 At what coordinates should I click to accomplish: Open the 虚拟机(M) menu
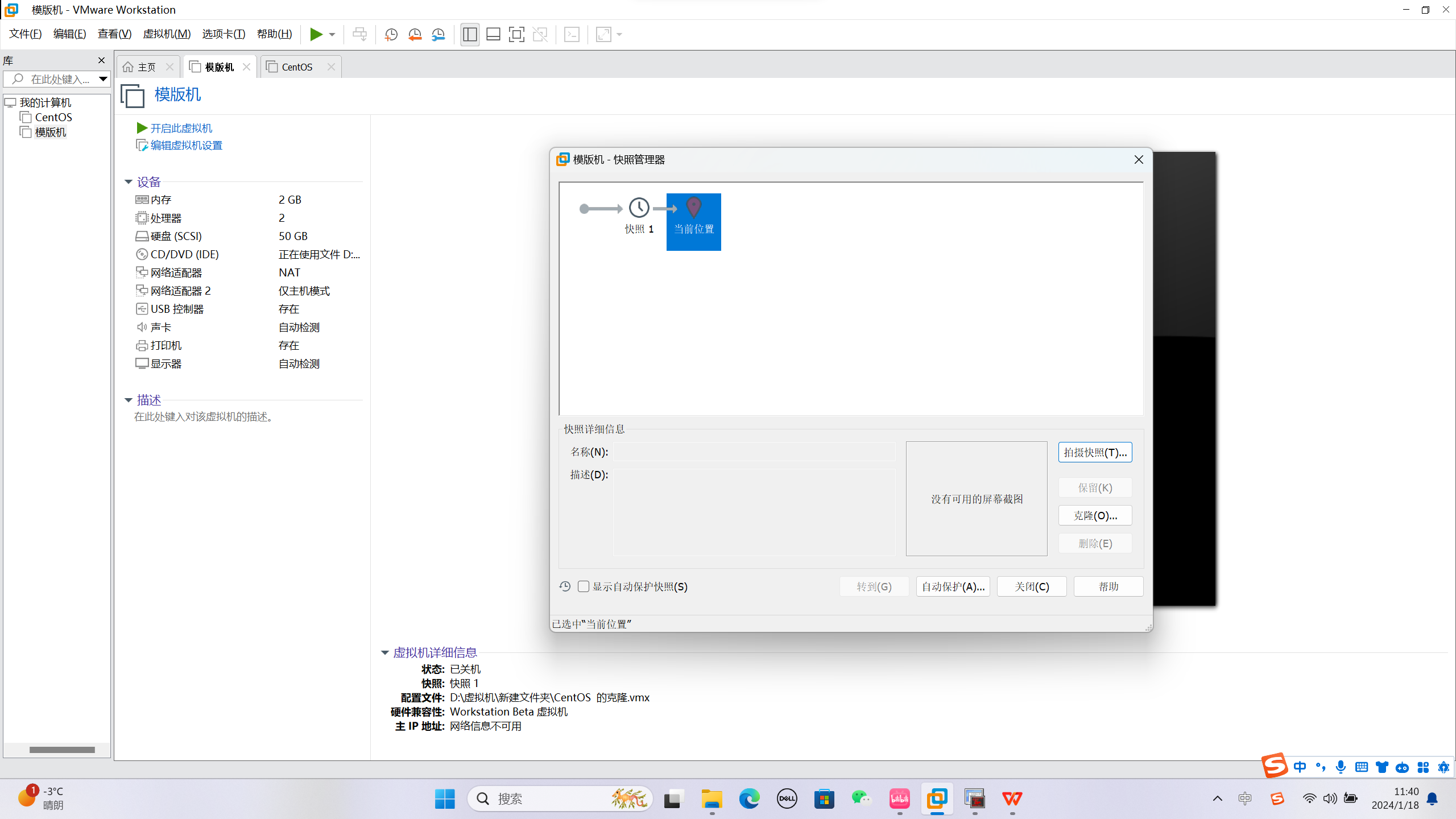[x=167, y=34]
